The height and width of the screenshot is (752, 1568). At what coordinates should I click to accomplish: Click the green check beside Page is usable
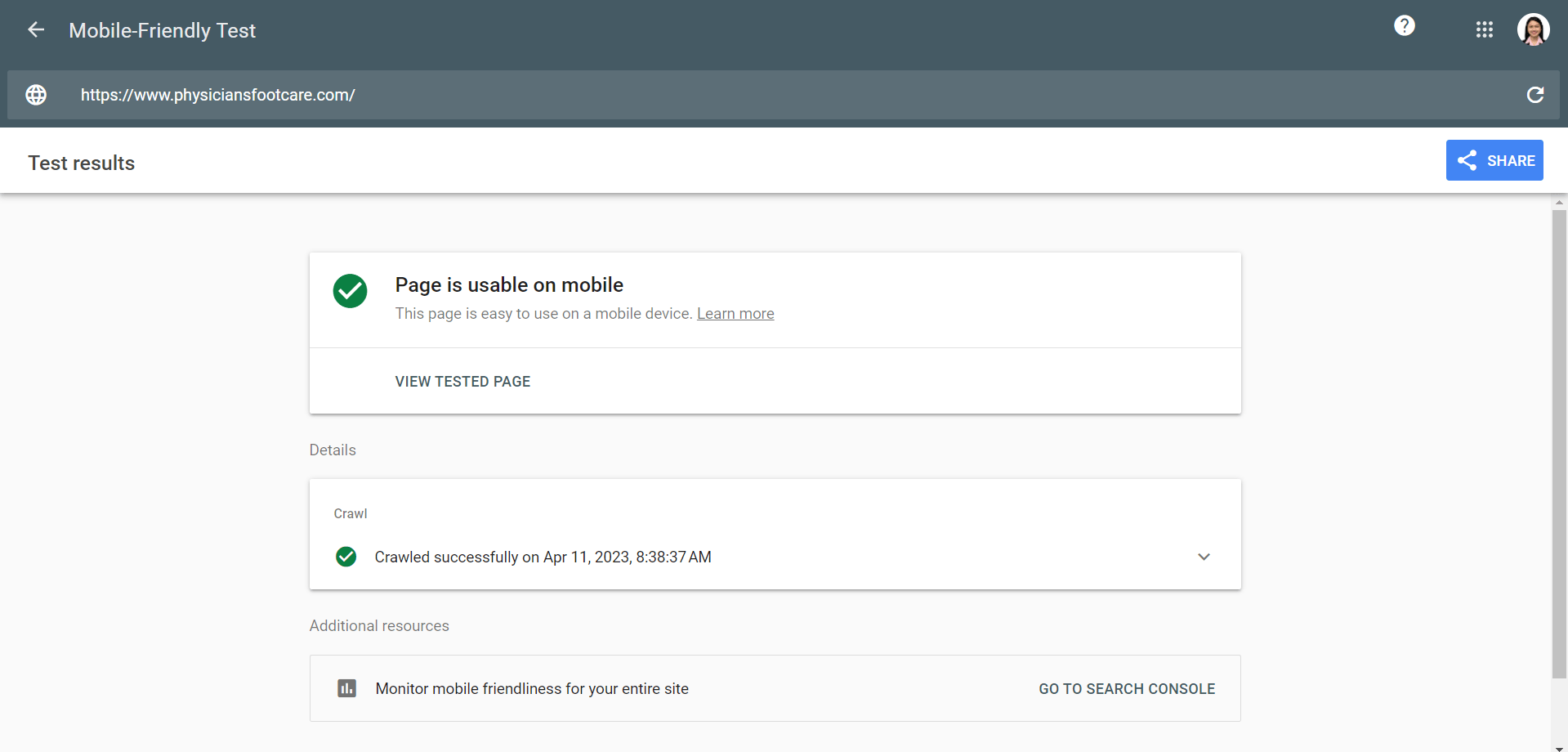point(350,291)
